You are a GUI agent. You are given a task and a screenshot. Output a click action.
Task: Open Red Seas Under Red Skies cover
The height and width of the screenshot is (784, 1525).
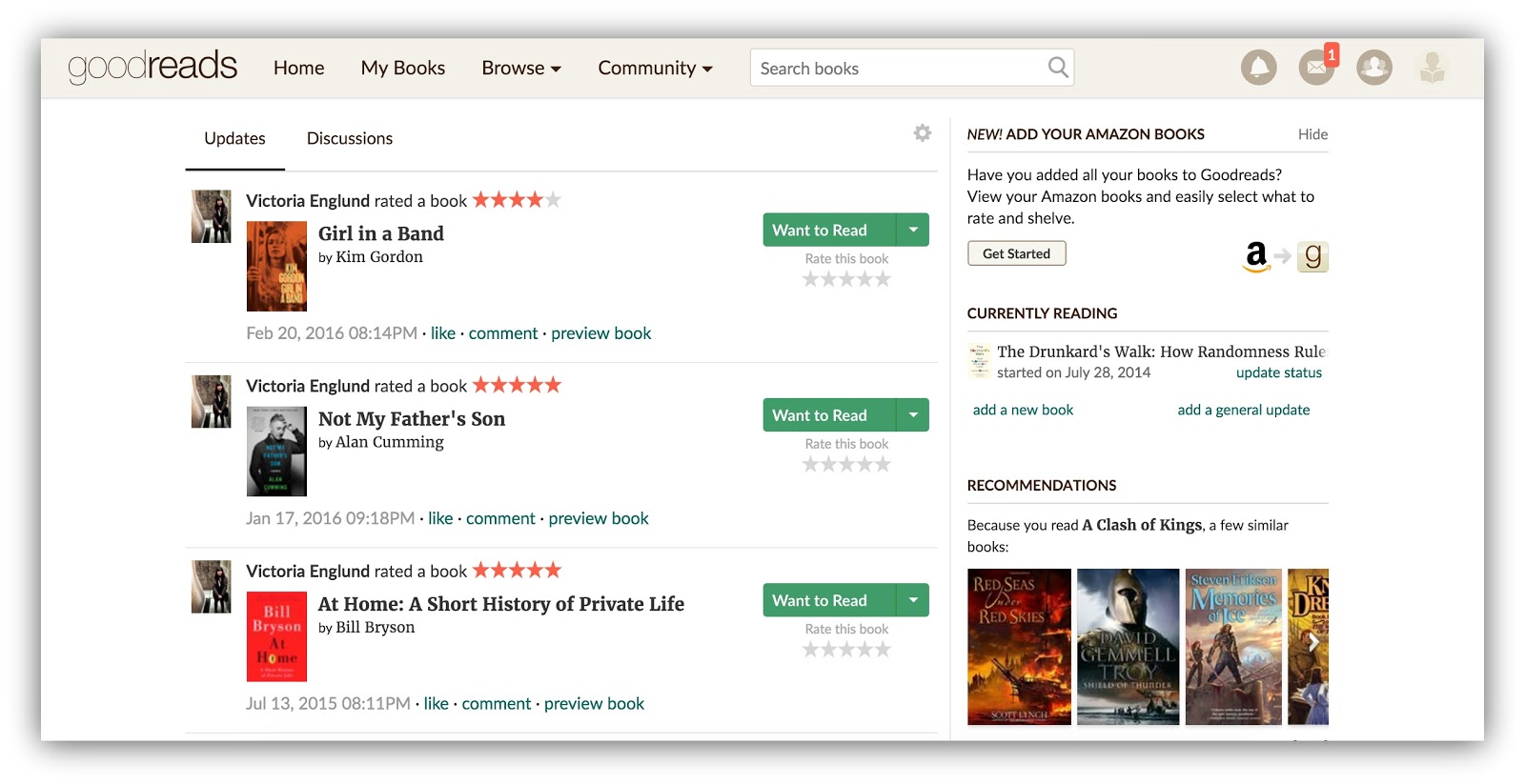pos(1019,647)
